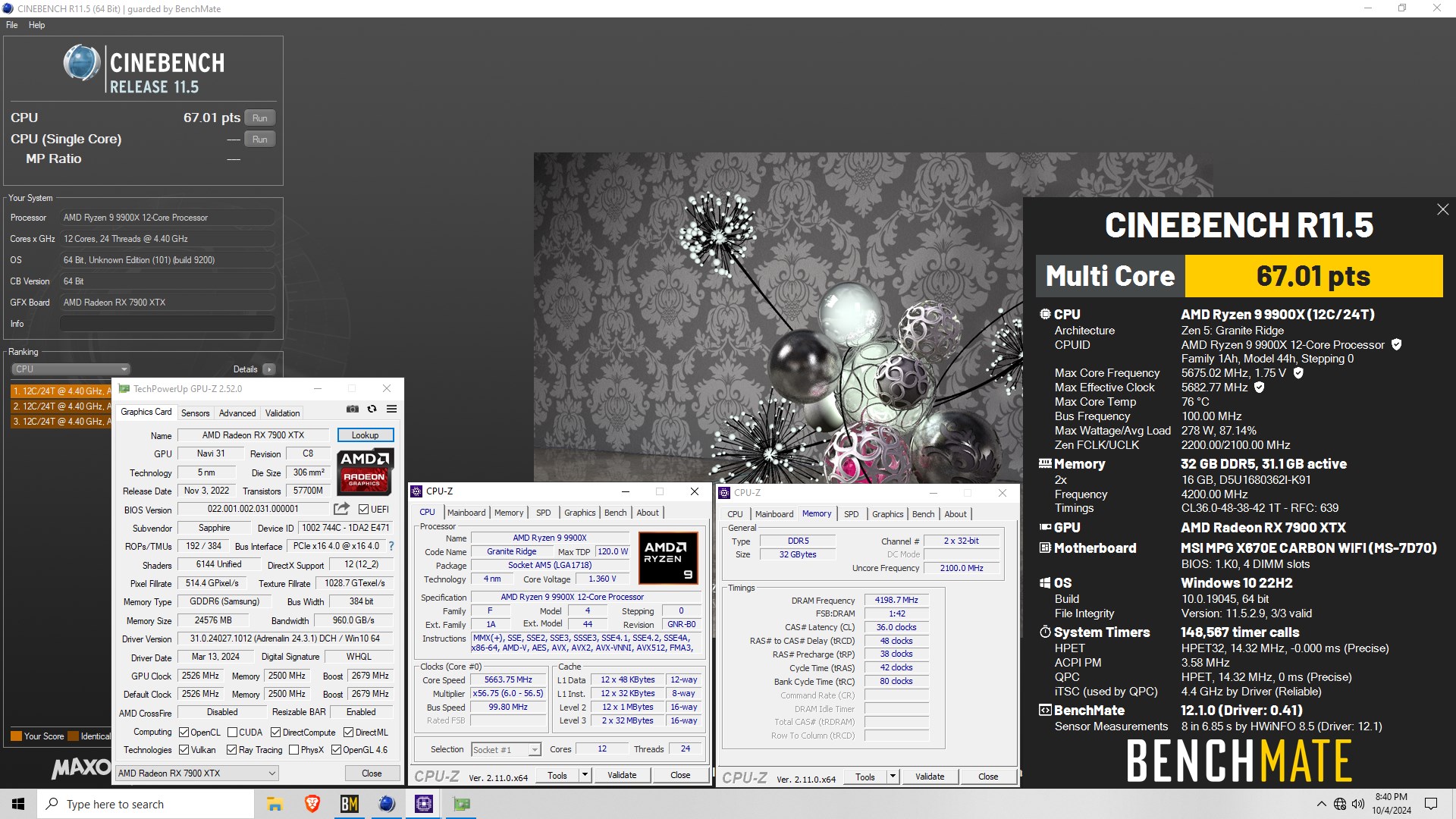Click network globe tray icon
The height and width of the screenshot is (819, 1456).
click(x=1340, y=804)
